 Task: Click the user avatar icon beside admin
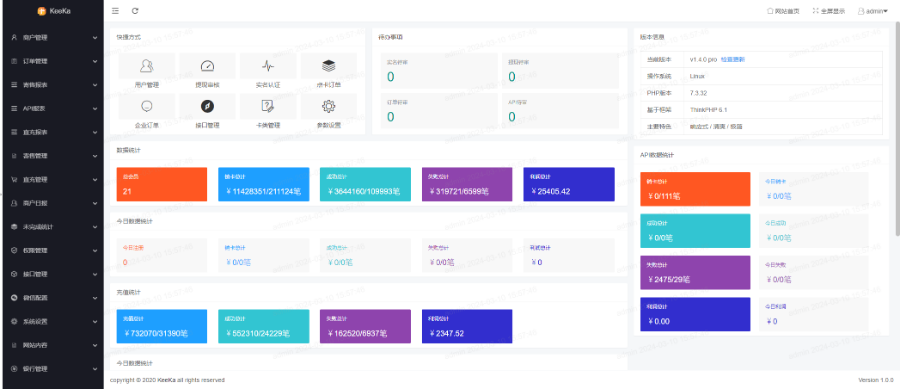(861, 11)
